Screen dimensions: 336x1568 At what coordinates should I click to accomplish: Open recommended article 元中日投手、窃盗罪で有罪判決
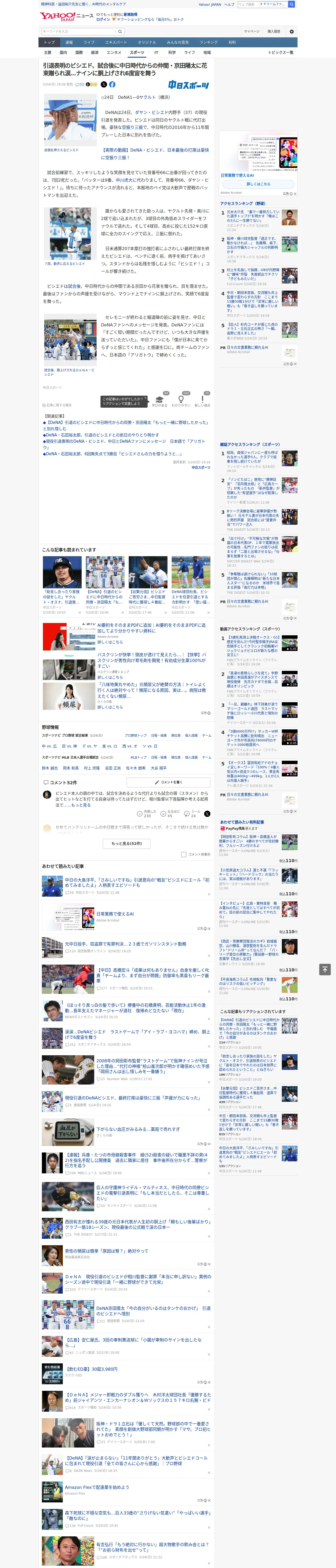[126, 944]
